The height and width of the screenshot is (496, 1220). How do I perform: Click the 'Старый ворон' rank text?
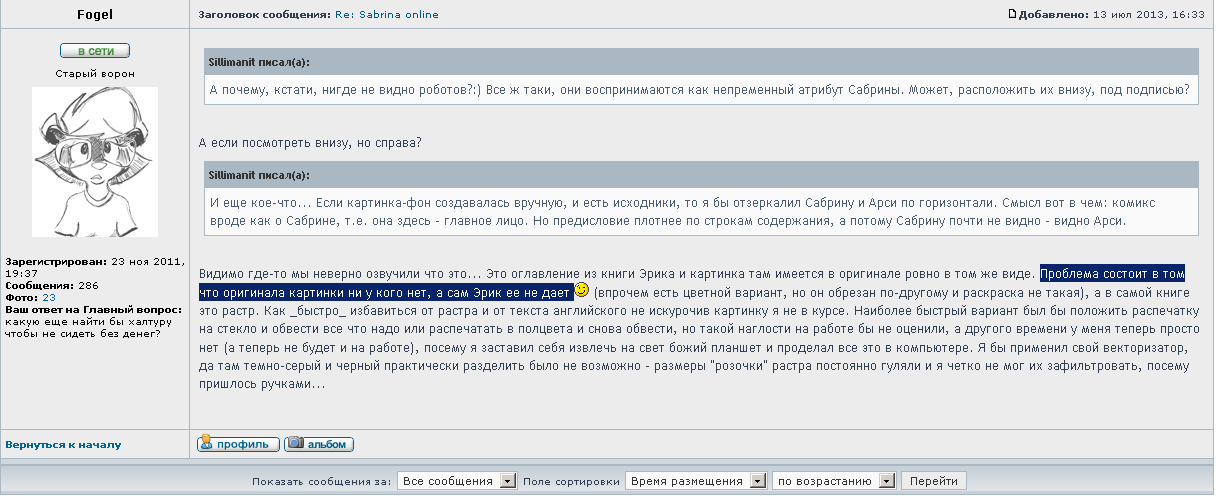95,73
